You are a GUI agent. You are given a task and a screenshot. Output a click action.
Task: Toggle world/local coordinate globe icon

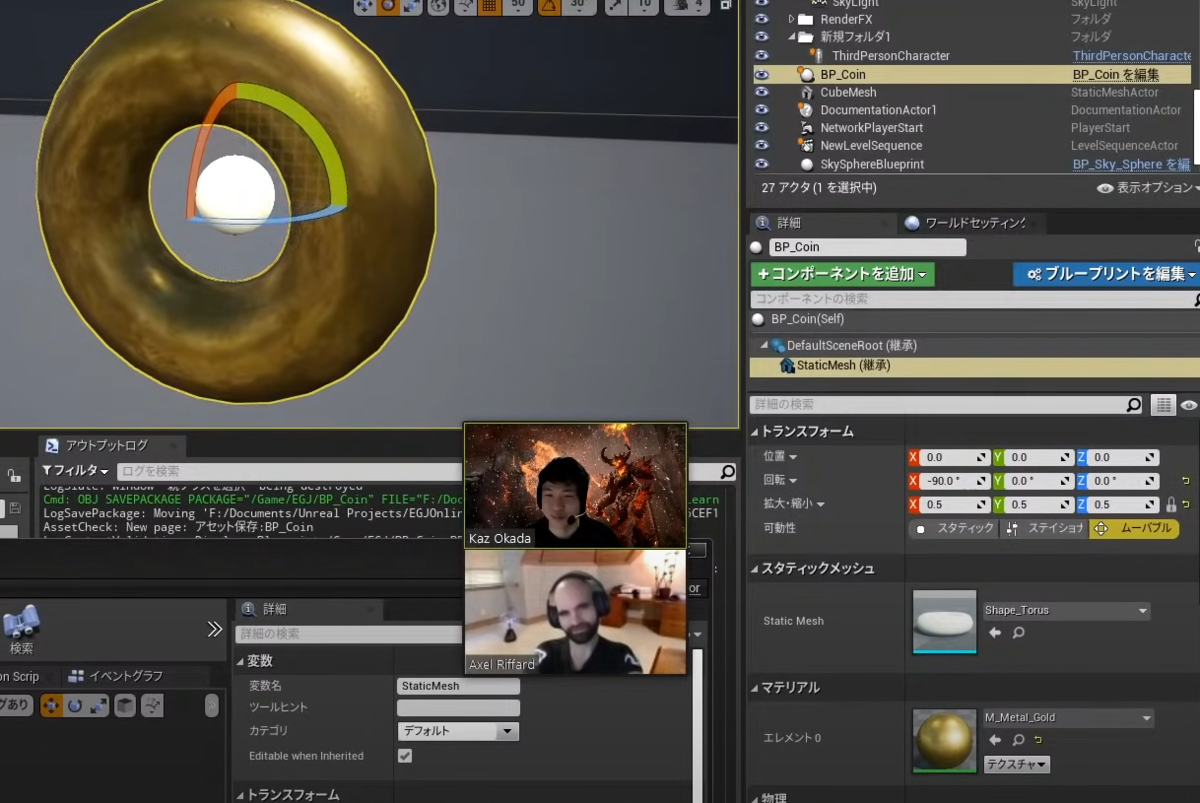(x=438, y=6)
